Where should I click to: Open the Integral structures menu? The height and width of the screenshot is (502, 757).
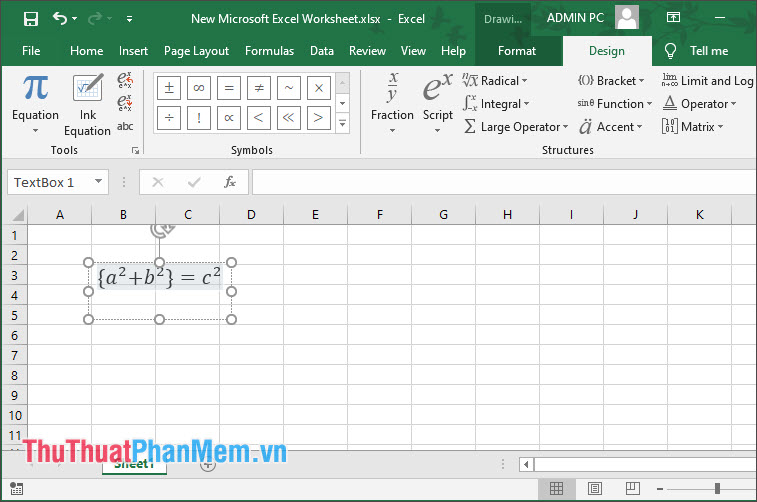[x=496, y=104]
